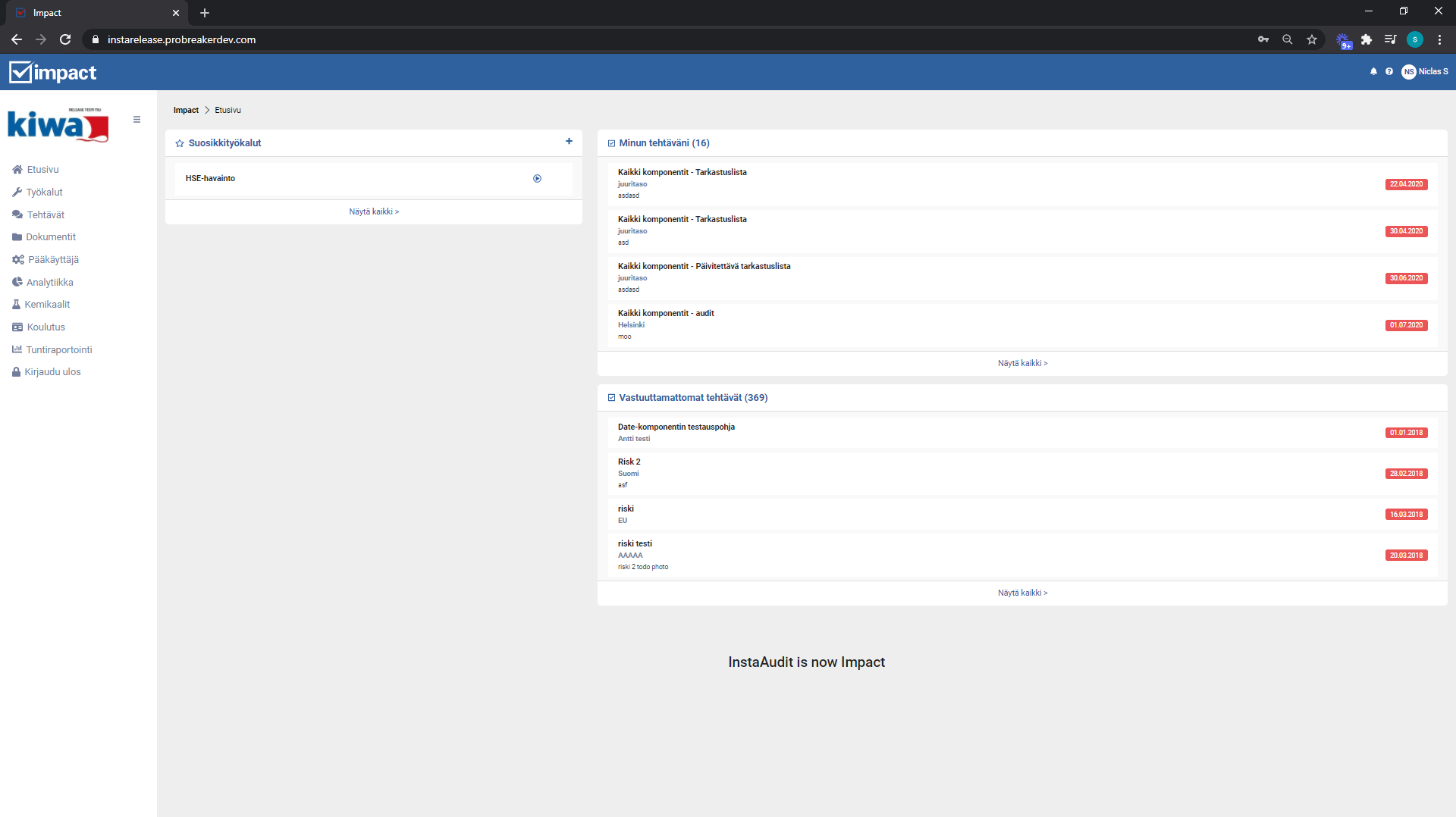Click Kirjaudu ulos to log out
This screenshot has width=1456, height=817.
(x=52, y=372)
